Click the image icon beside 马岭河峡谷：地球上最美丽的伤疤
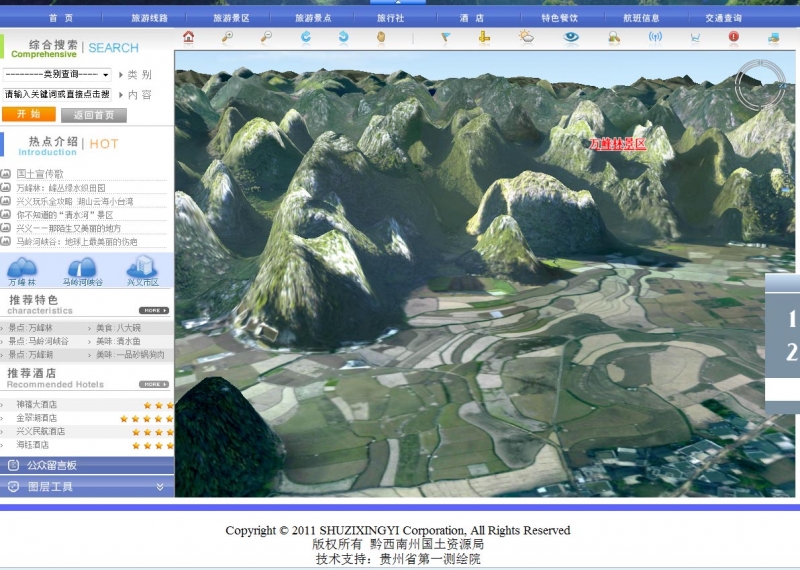The height and width of the screenshot is (570, 800). tap(6, 241)
